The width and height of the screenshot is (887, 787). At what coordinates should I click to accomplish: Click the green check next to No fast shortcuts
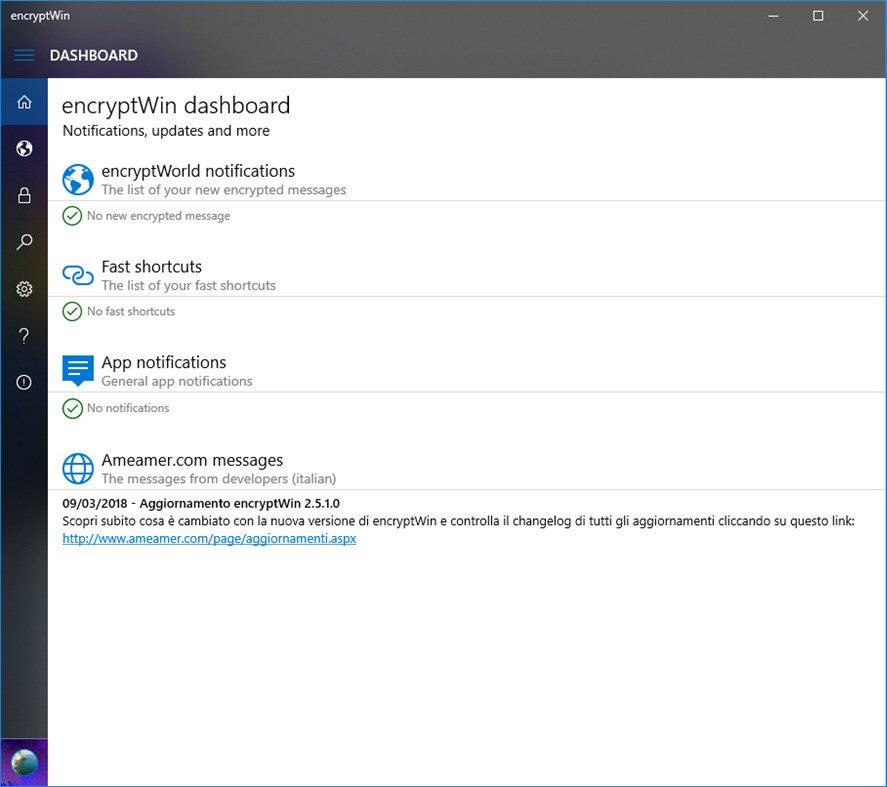click(x=72, y=312)
